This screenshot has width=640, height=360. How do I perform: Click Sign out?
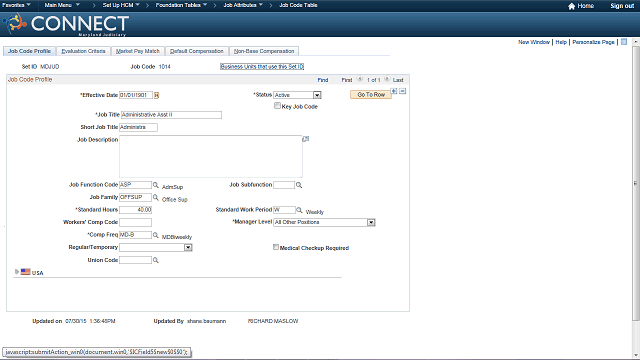(622, 6)
